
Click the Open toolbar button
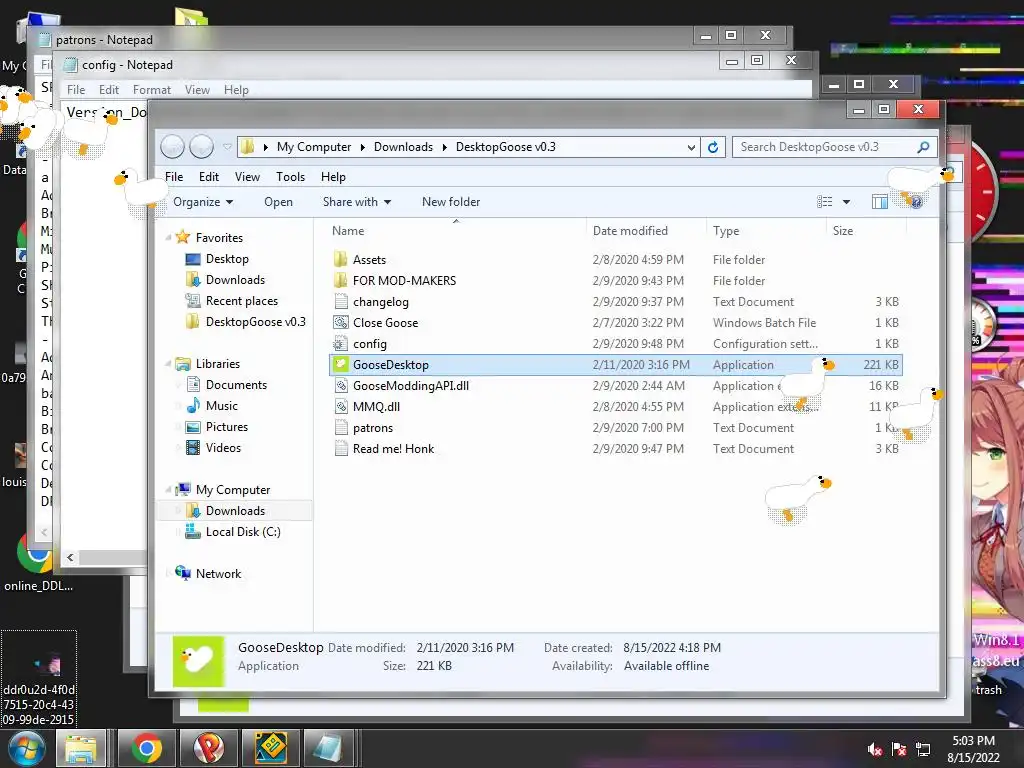tap(278, 202)
